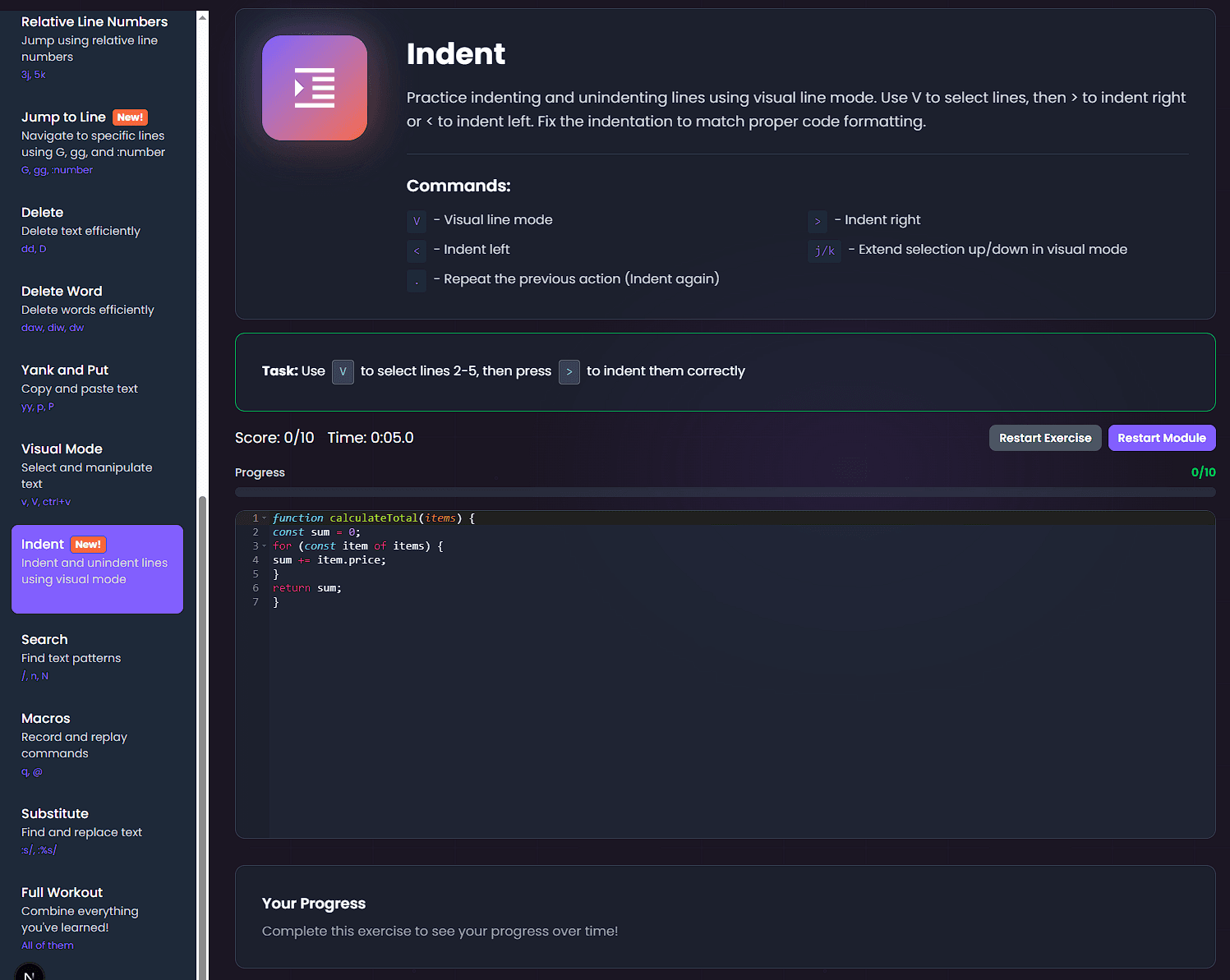Click the > indent right key icon
Viewport: 1230px width, 980px height.
click(x=817, y=221)
